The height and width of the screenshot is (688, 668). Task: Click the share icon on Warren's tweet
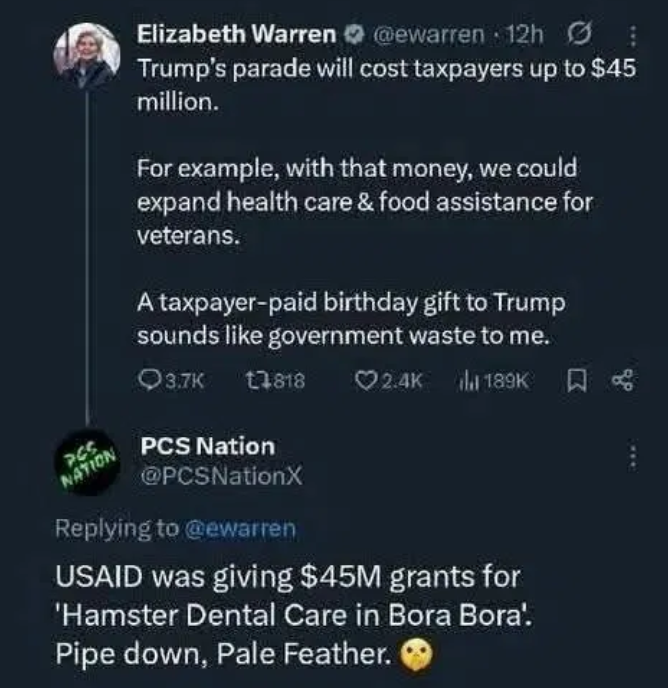tap(626, 380)
